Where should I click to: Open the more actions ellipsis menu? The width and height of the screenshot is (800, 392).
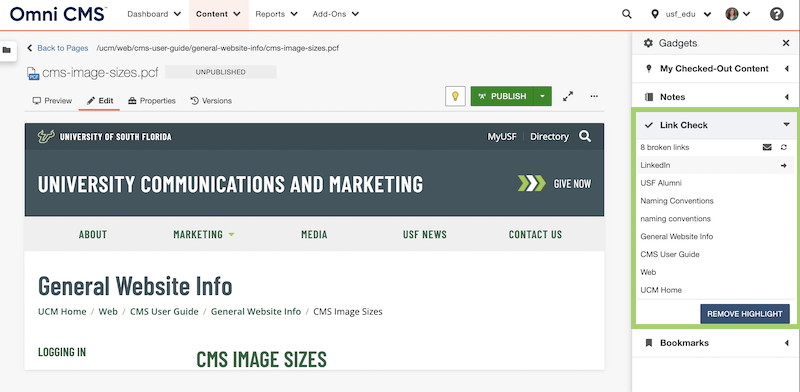[594, 96]
